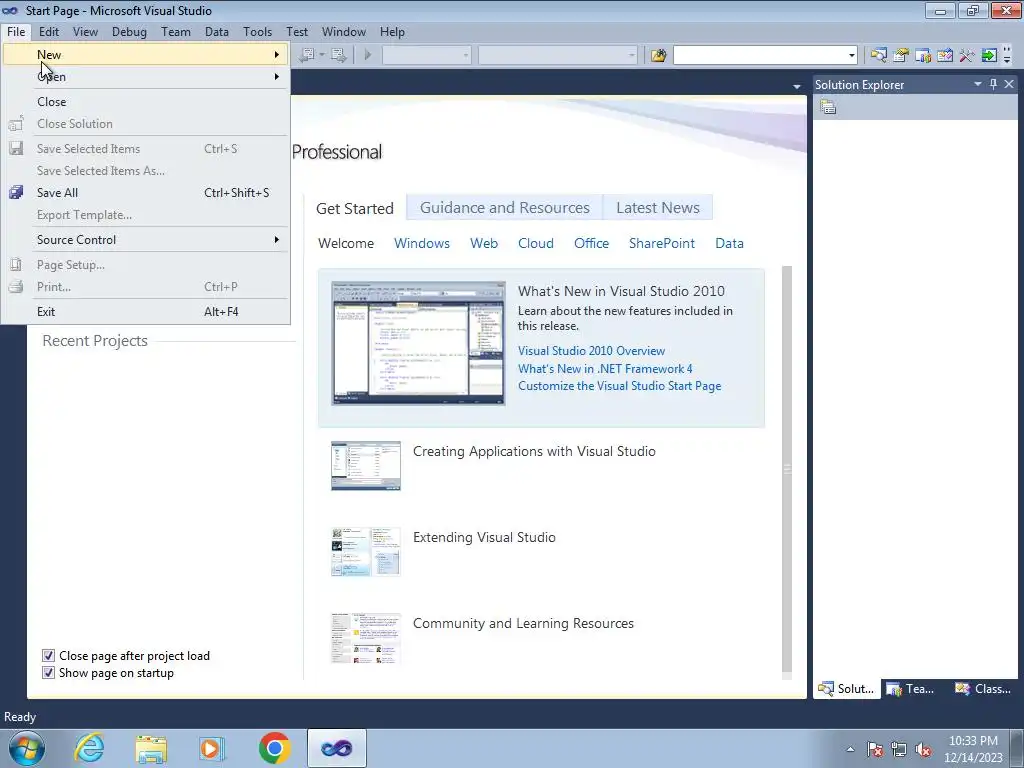The image size is (1024, 768).
Task: Select the Cloud category link
Action: click(x=536, y=243)
